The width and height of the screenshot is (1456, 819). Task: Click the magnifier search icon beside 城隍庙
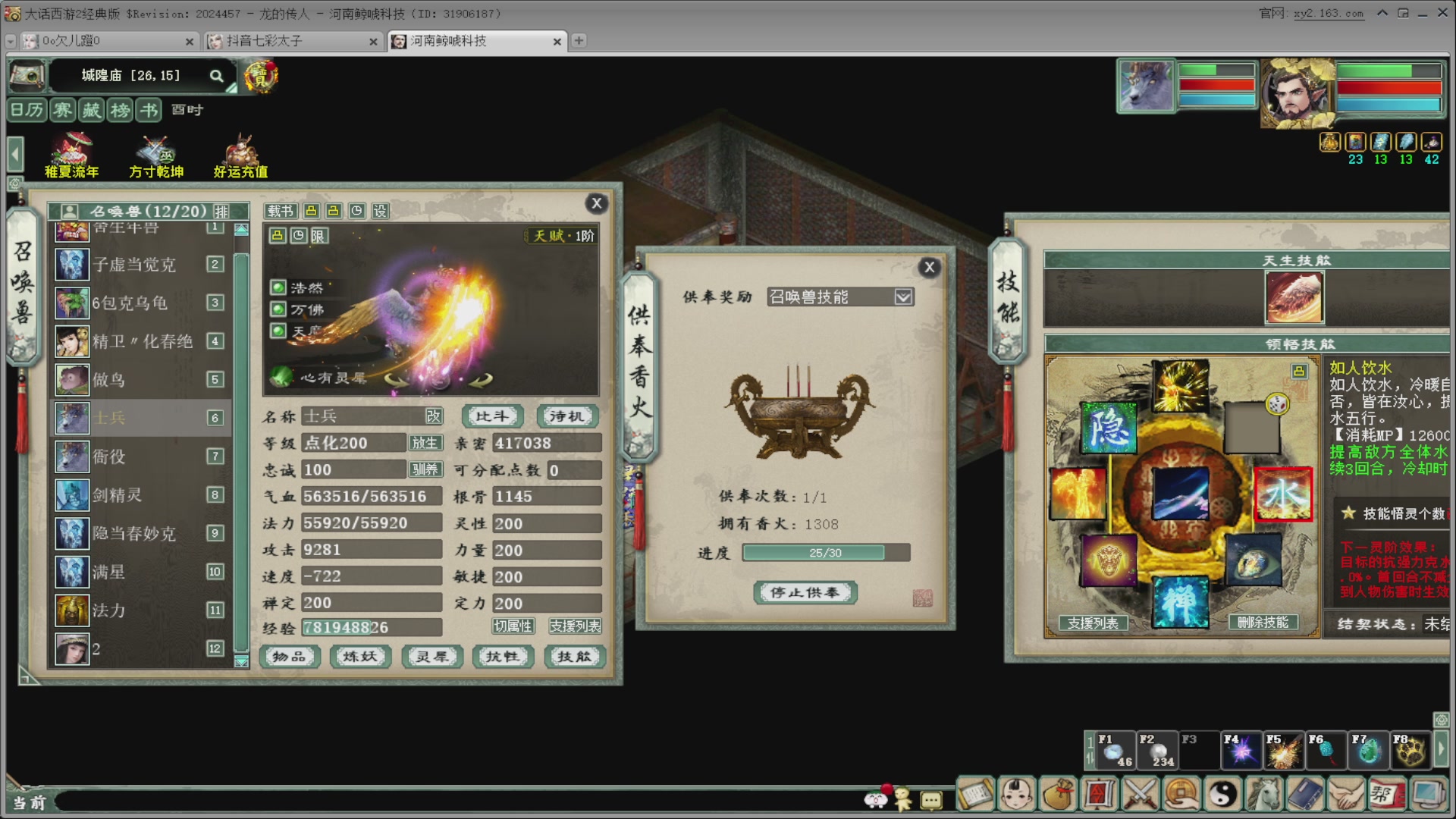(217, 76)
